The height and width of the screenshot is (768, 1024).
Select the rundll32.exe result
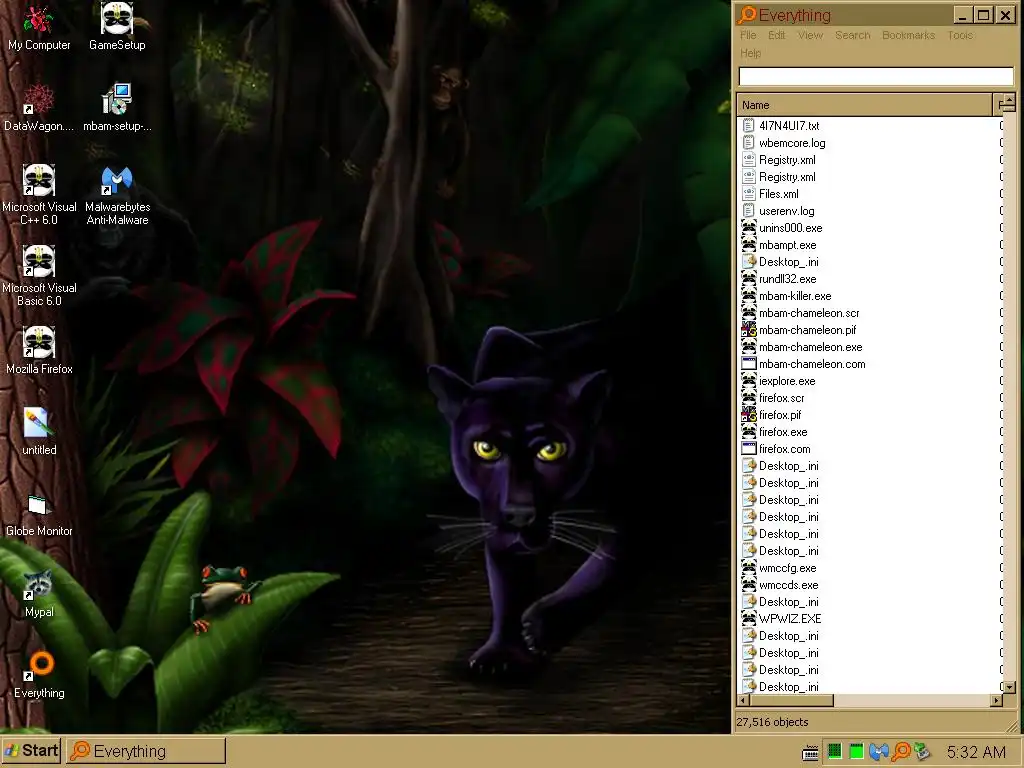coord(787,279)
